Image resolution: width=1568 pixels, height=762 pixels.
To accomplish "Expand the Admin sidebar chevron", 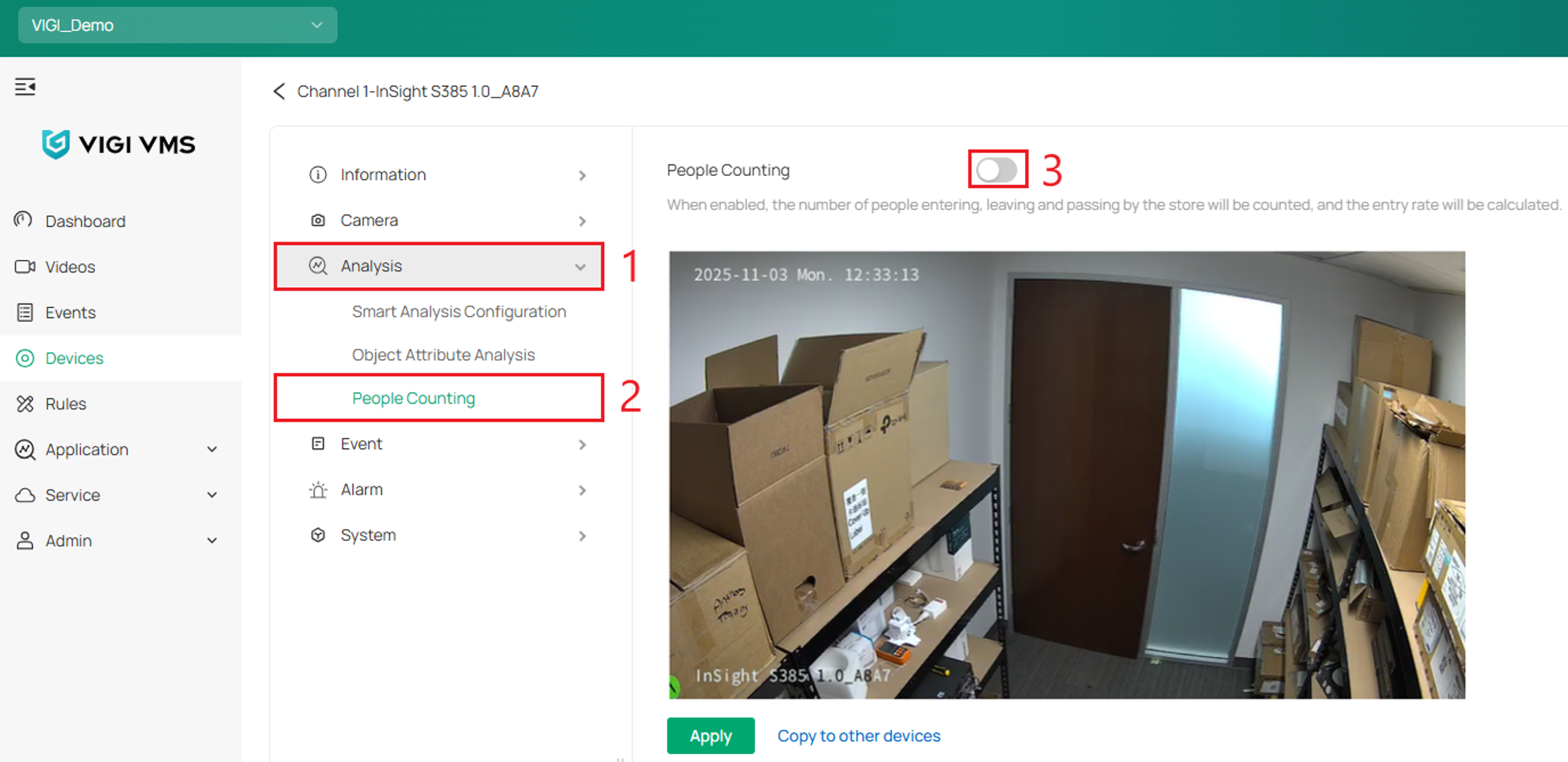I will coord(212,541).
